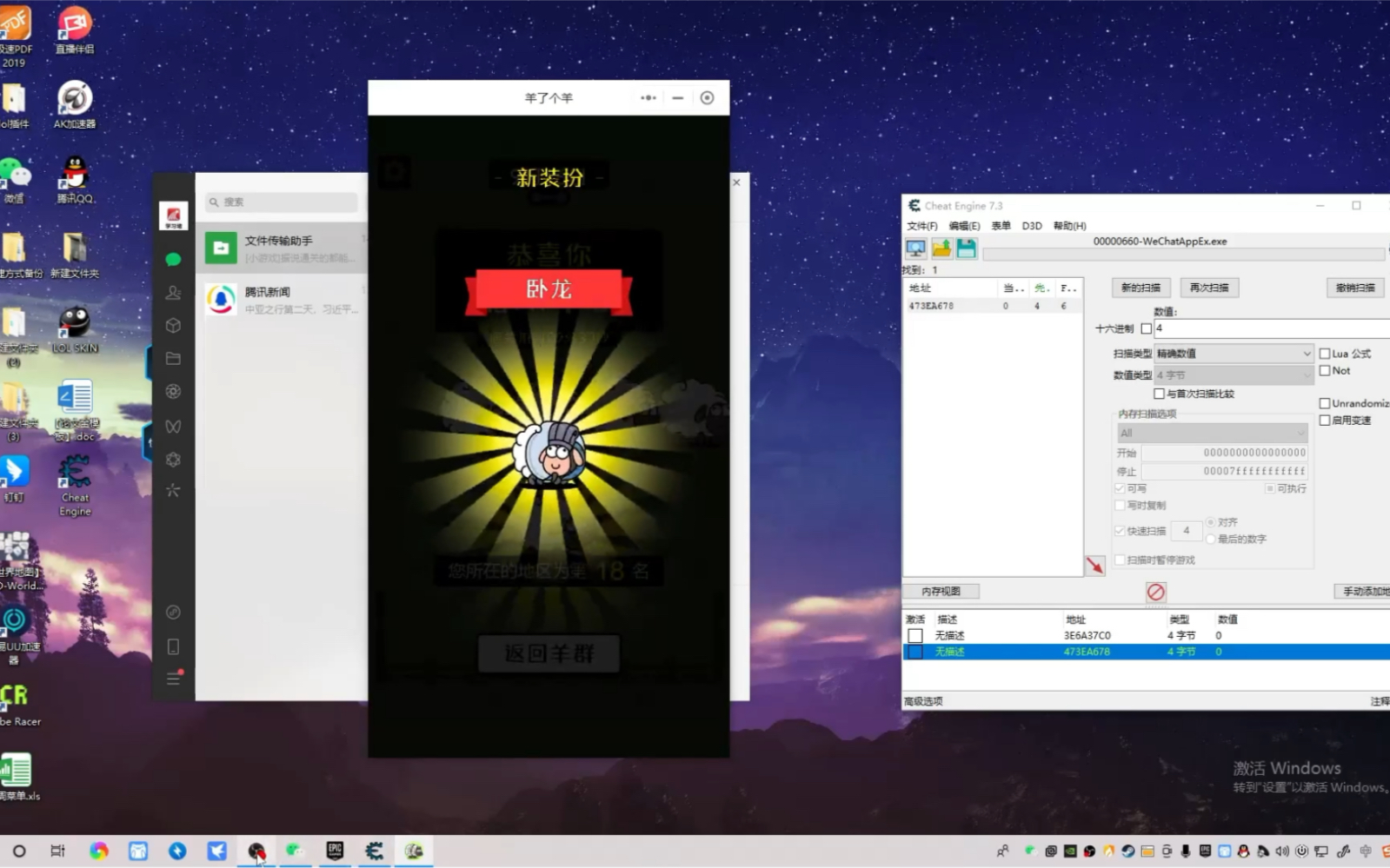Viewport: 1390px width, 868px height.
Task: Open the 腾讯QQ desktop icon
Action: point(75,180)
